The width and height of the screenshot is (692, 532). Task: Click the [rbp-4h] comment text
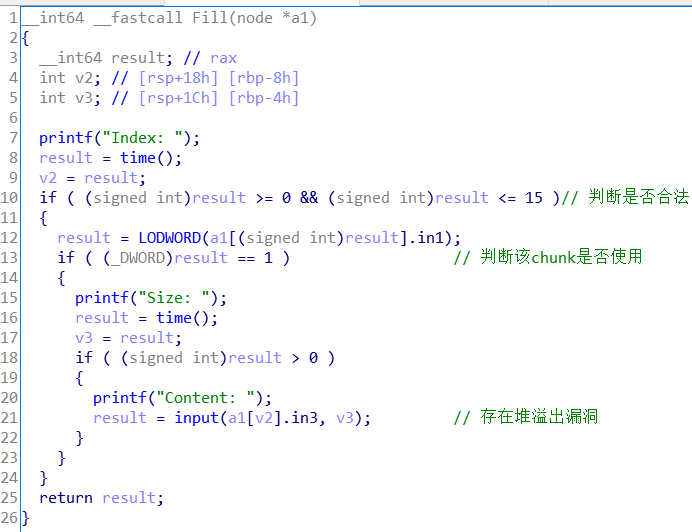(264, 98)
